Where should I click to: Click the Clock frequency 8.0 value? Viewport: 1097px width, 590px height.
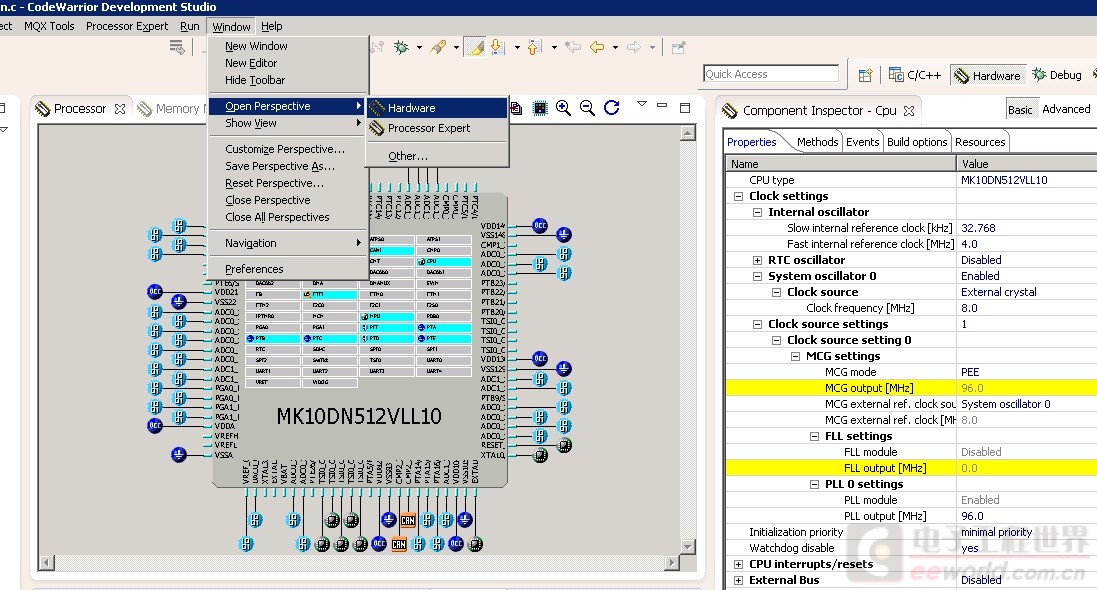tap(1026, 308)
